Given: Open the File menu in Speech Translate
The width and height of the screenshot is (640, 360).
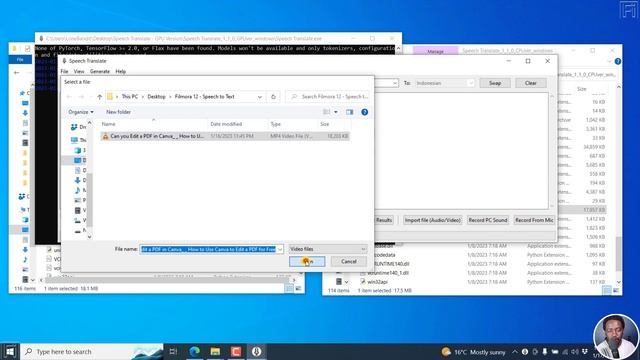Looking at the screenshot, I should (x=64, y=71).
